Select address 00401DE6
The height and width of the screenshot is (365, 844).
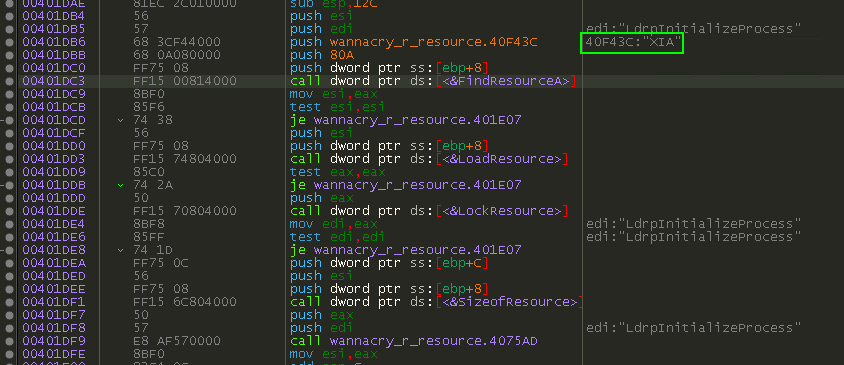point(54,237)
